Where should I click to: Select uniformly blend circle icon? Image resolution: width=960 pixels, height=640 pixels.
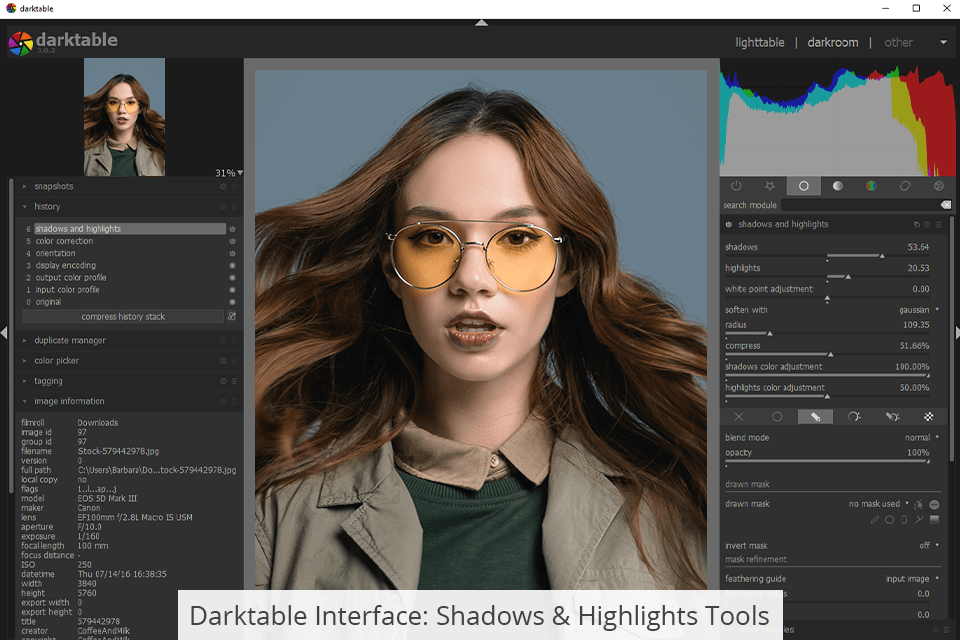tap(777, 416)
